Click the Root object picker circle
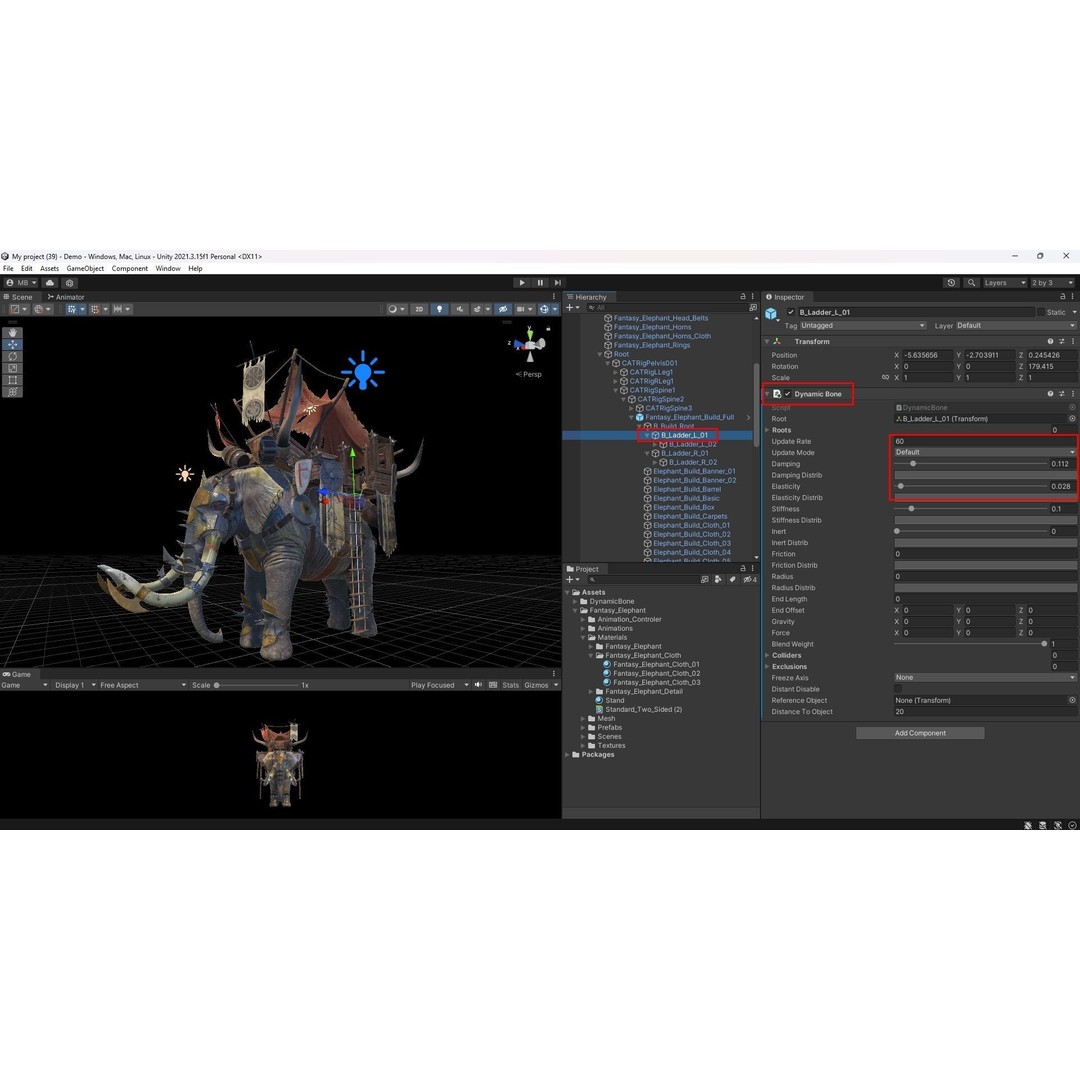The width and height of the screenshot is (1080, 1080). (1072, 419)
